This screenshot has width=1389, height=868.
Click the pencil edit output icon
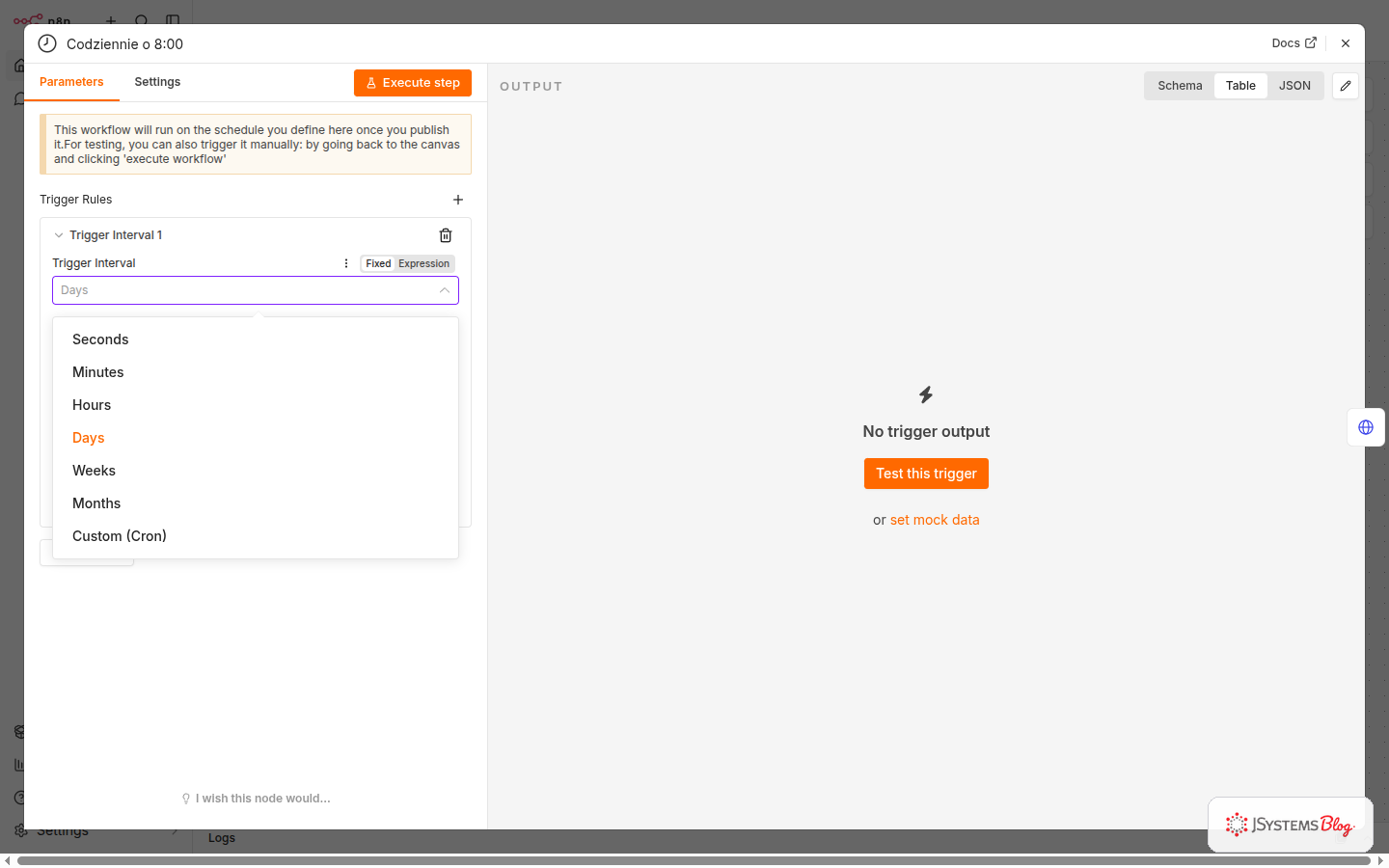point(1346,86)
